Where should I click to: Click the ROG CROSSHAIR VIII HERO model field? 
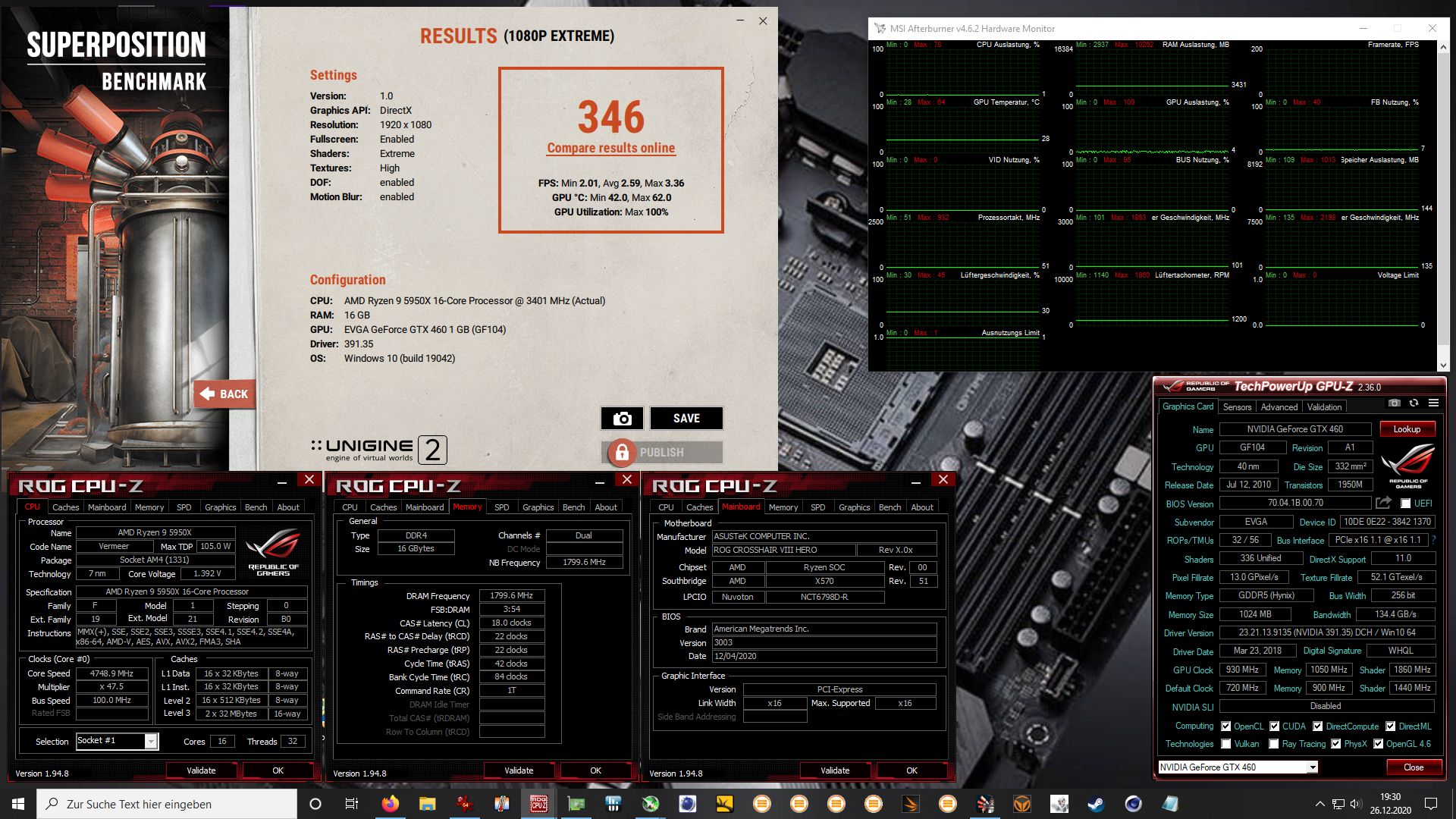784,551
